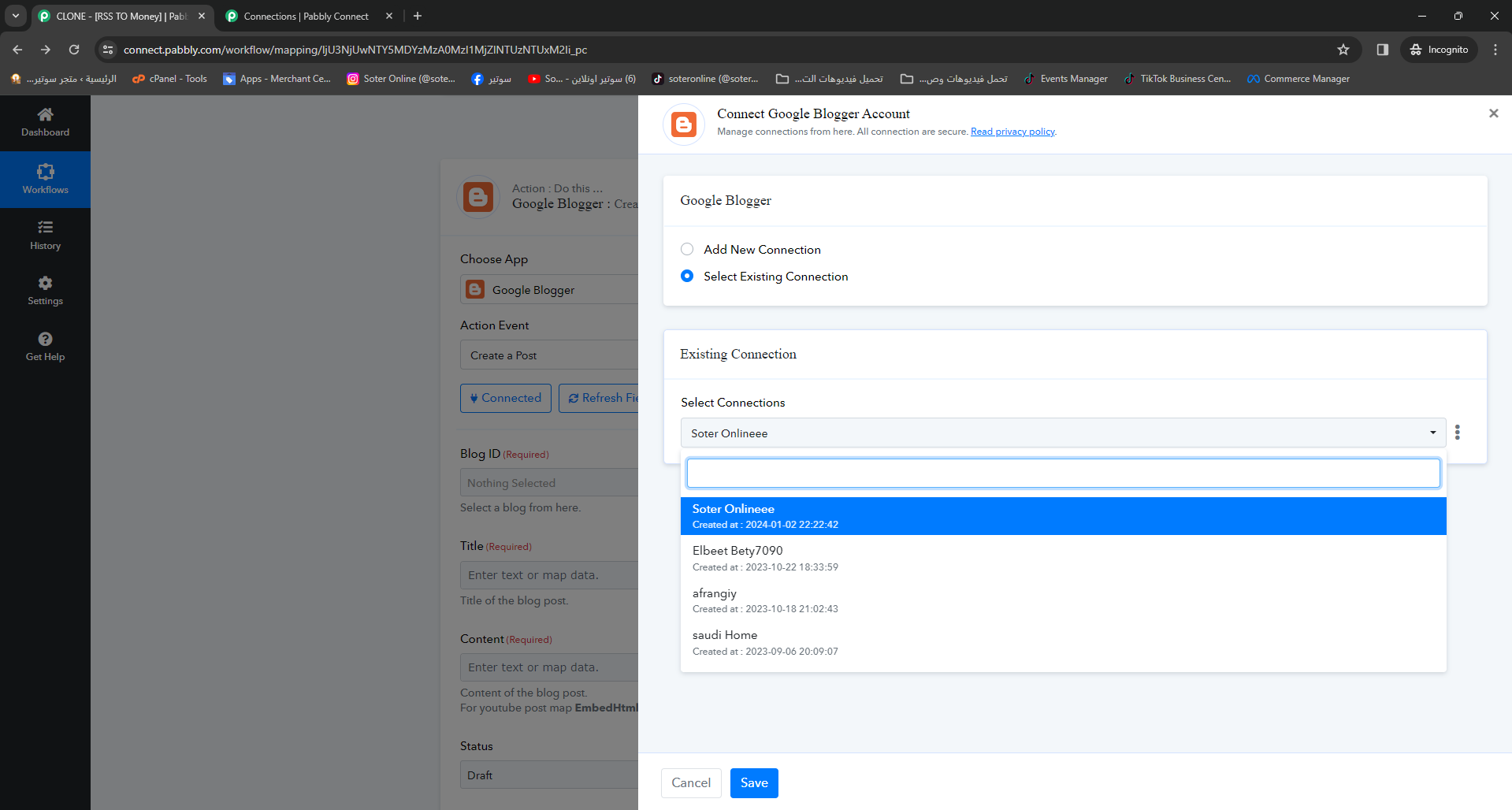
Task: Open the Action Event Create a Post dropdown
Action: tap(549, 355)
